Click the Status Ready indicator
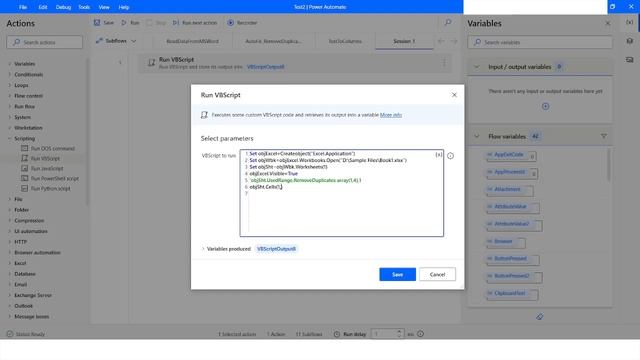 [25, 334]
